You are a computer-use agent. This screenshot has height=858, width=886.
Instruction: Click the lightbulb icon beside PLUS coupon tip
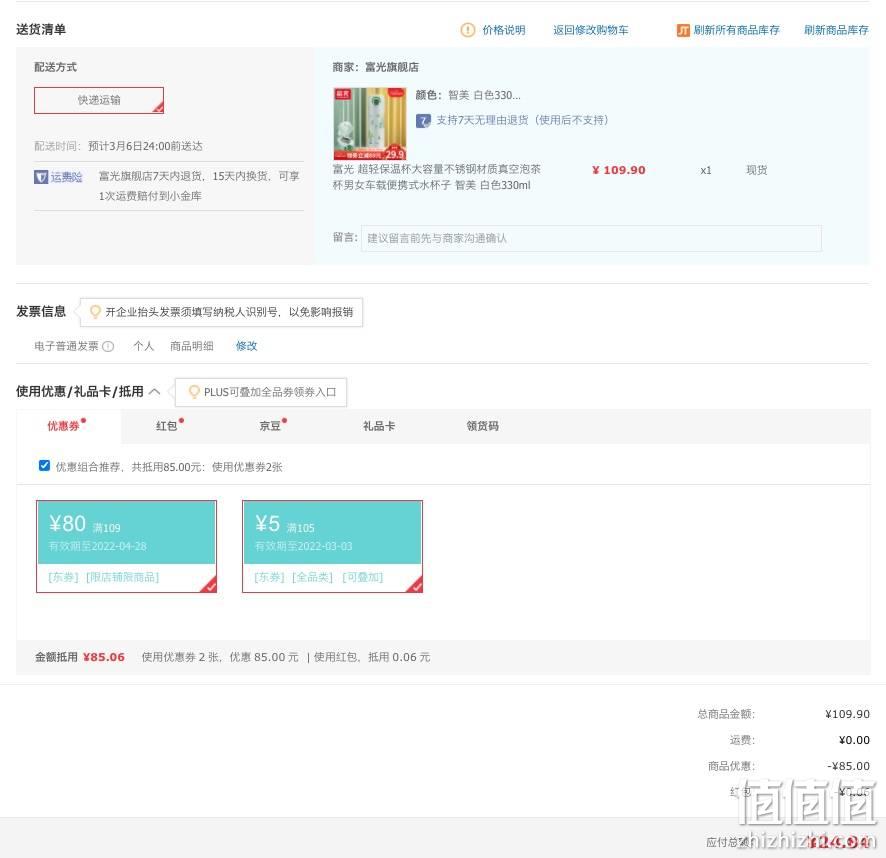click(x=194, y=392)
